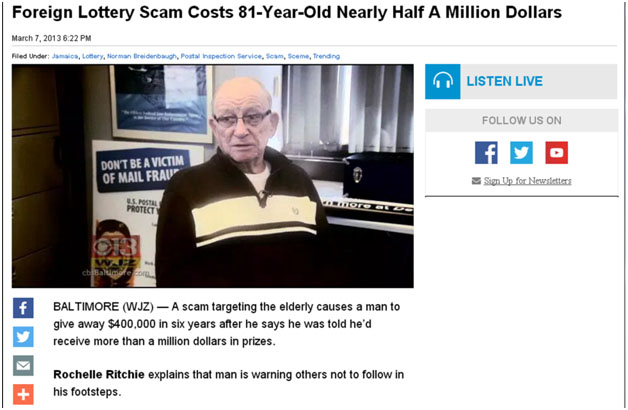The width and height of the screenshot is (628, 410).
Task: Share article via Facebook side button
Action: (23, 308)
